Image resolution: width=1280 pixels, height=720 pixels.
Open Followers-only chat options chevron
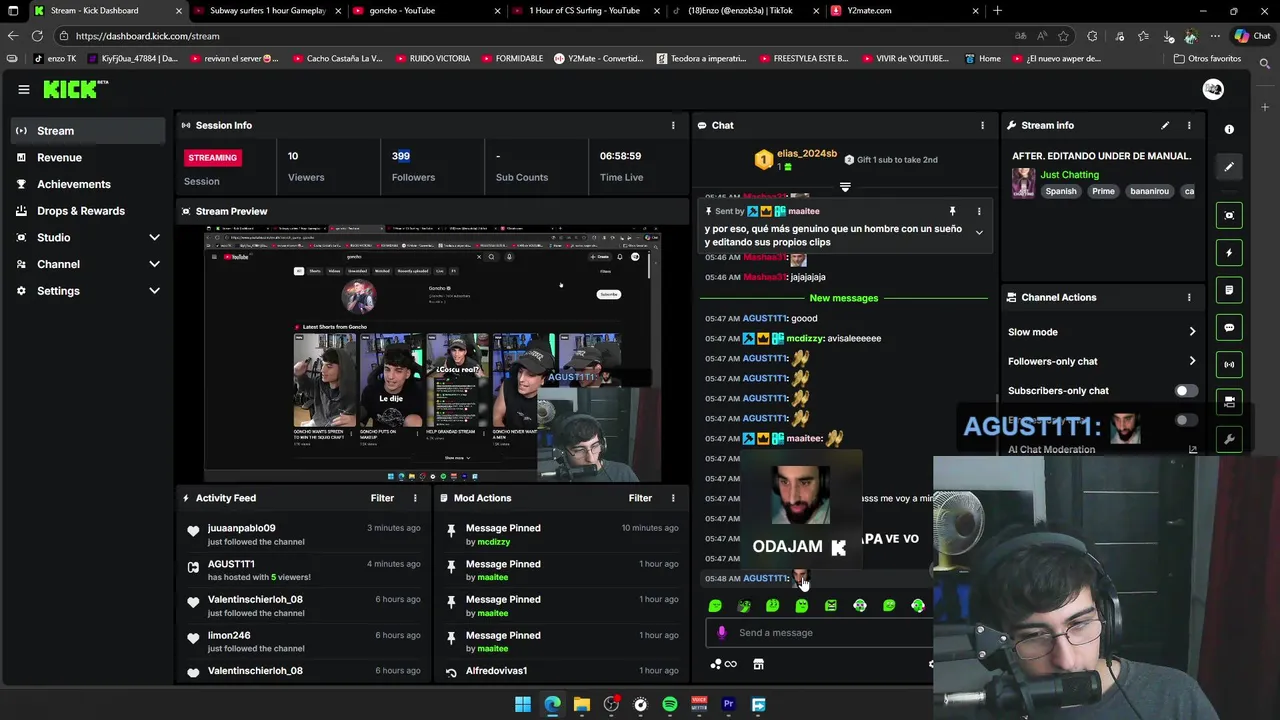tap(1192, 361)
